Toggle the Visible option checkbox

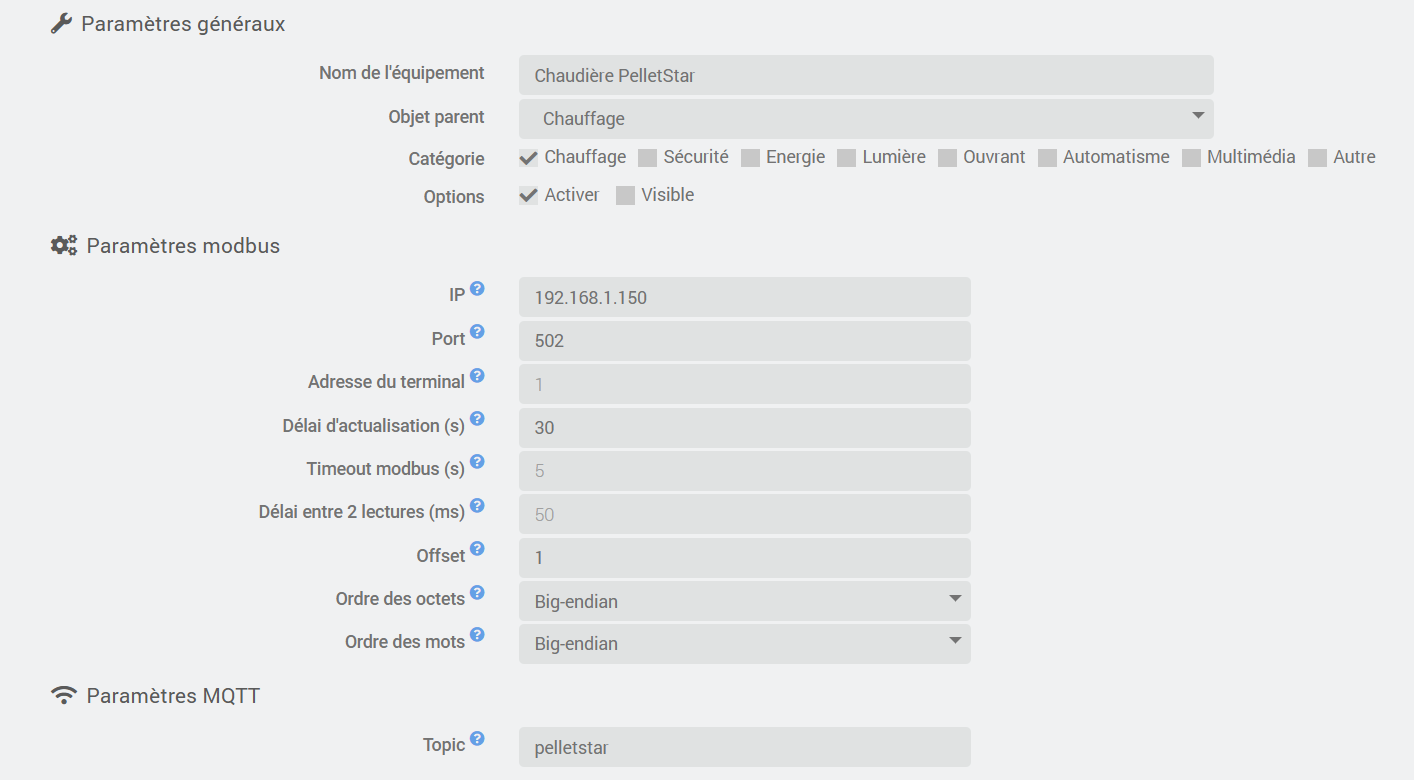(625, 196)
